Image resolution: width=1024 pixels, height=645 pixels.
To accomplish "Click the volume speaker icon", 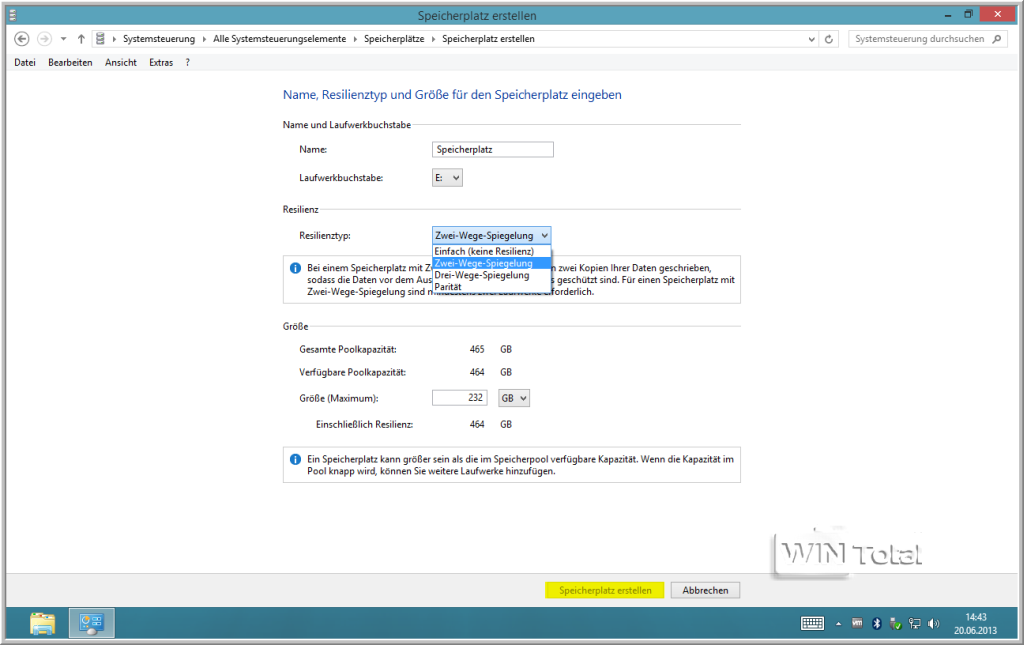I will (x=934, y=623).
